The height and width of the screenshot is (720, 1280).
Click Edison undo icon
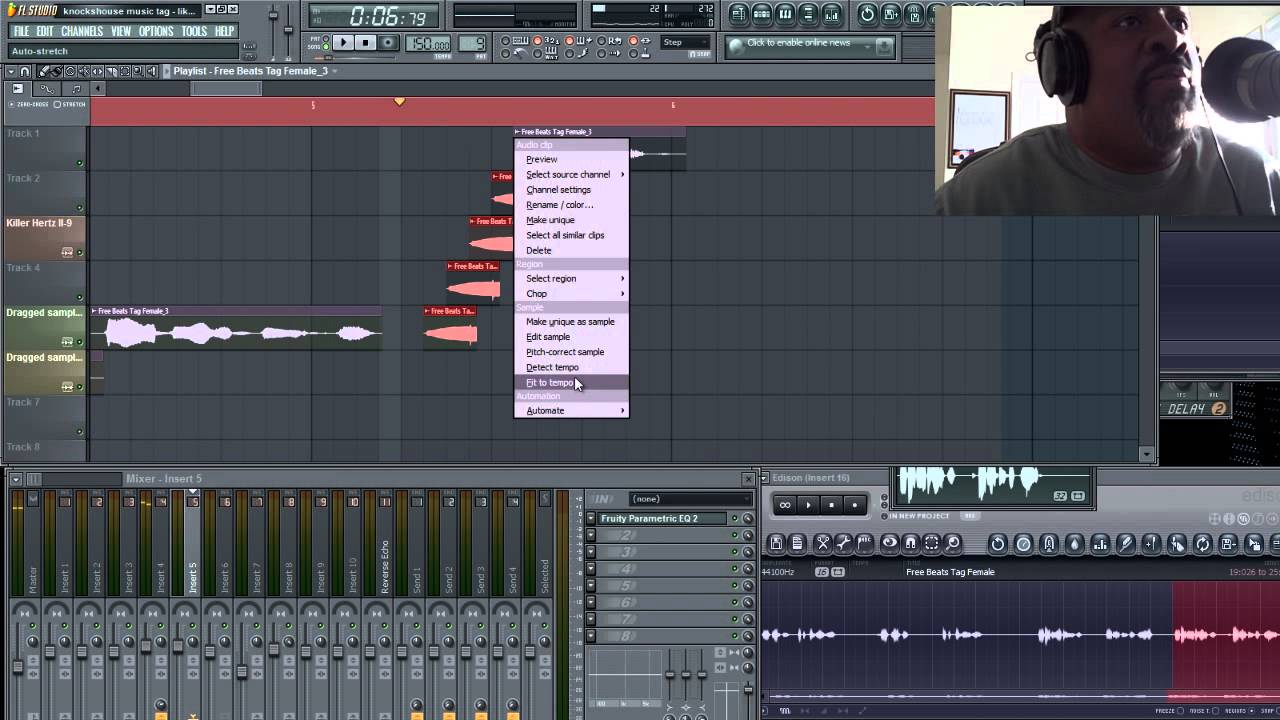click(998, 544)
